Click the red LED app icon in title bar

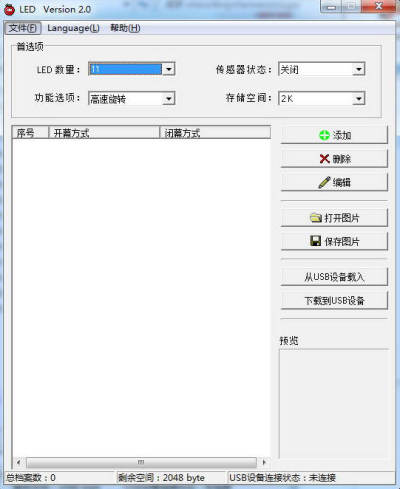click(9, 10)
